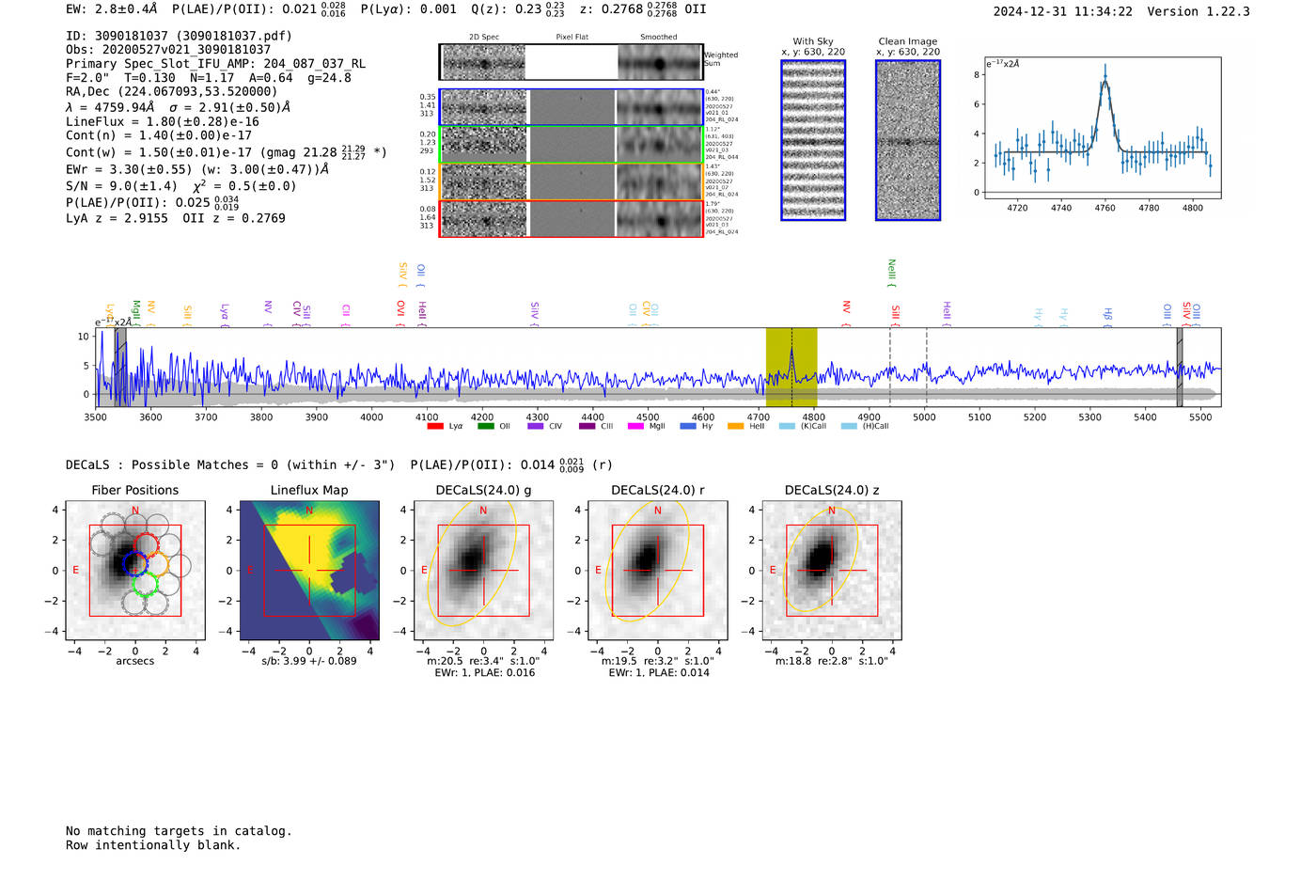Click the orange HeII legend swatch
The height and width of the screenshot is (896, 1316).
pos(735,426)
